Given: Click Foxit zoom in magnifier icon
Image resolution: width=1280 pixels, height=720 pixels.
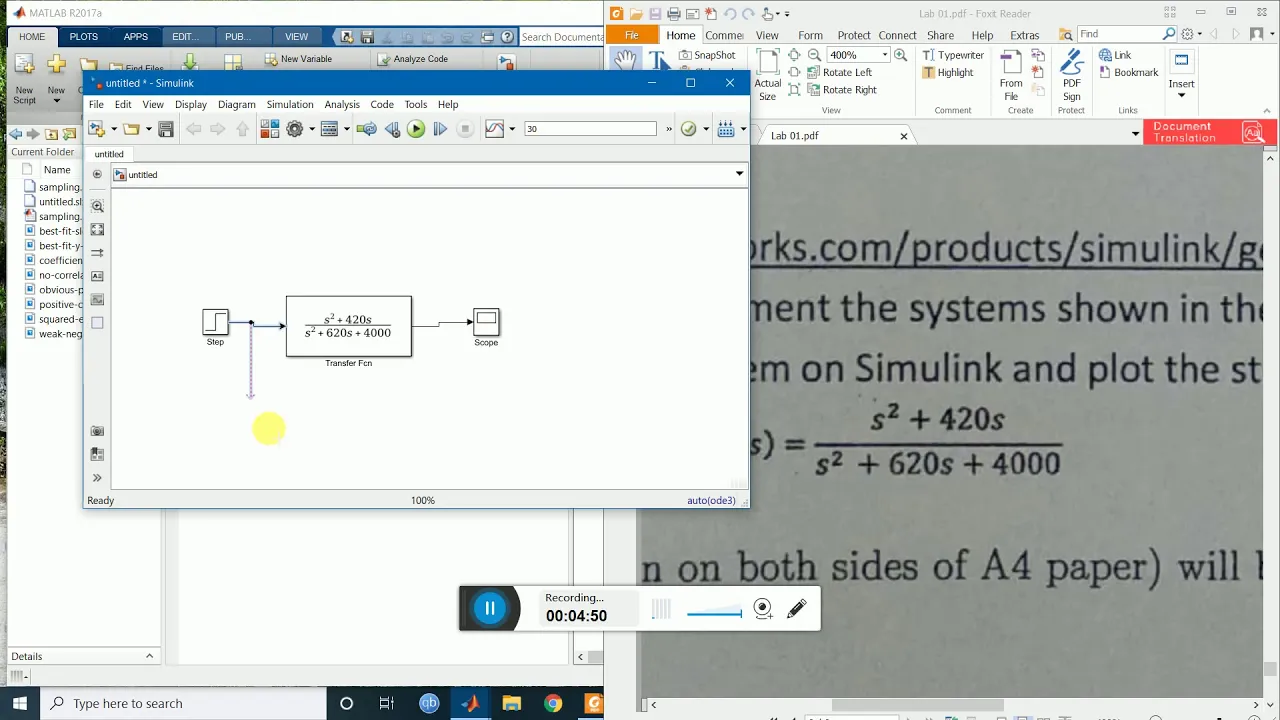Looking at the screenshot, I should tap(901, 55).
